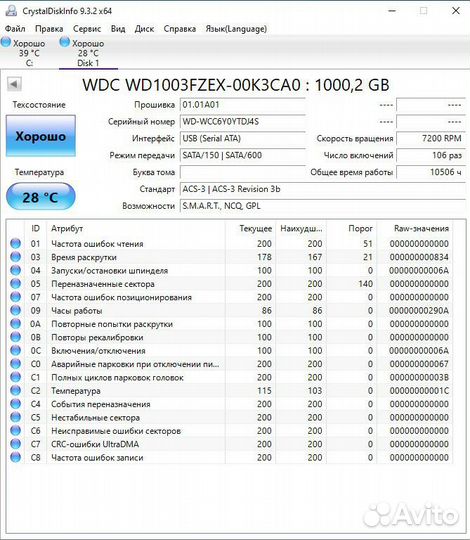Click raw value 000000000834
The image size is (470, 540).
tap(419, 257)
